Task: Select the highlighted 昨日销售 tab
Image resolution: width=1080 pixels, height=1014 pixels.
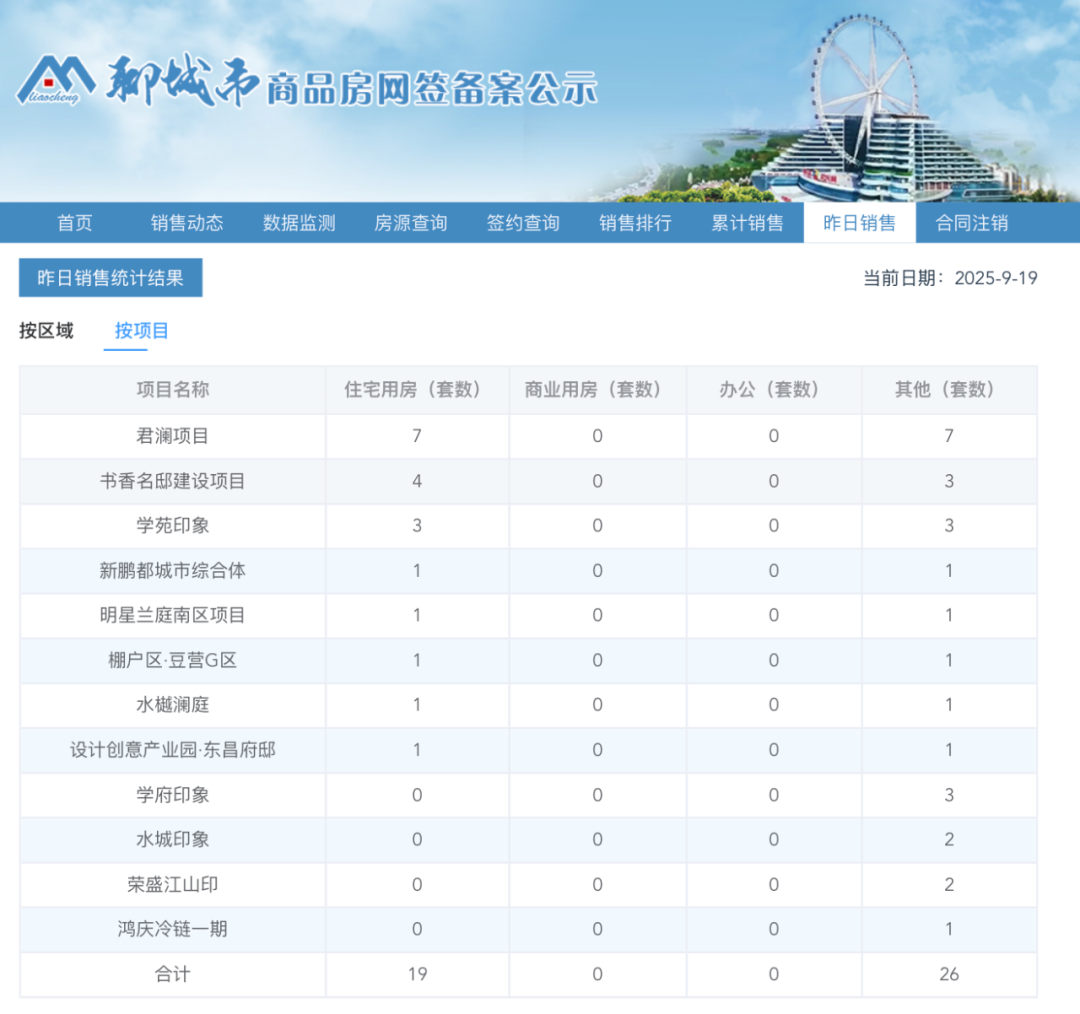Action: coord(860,222)
